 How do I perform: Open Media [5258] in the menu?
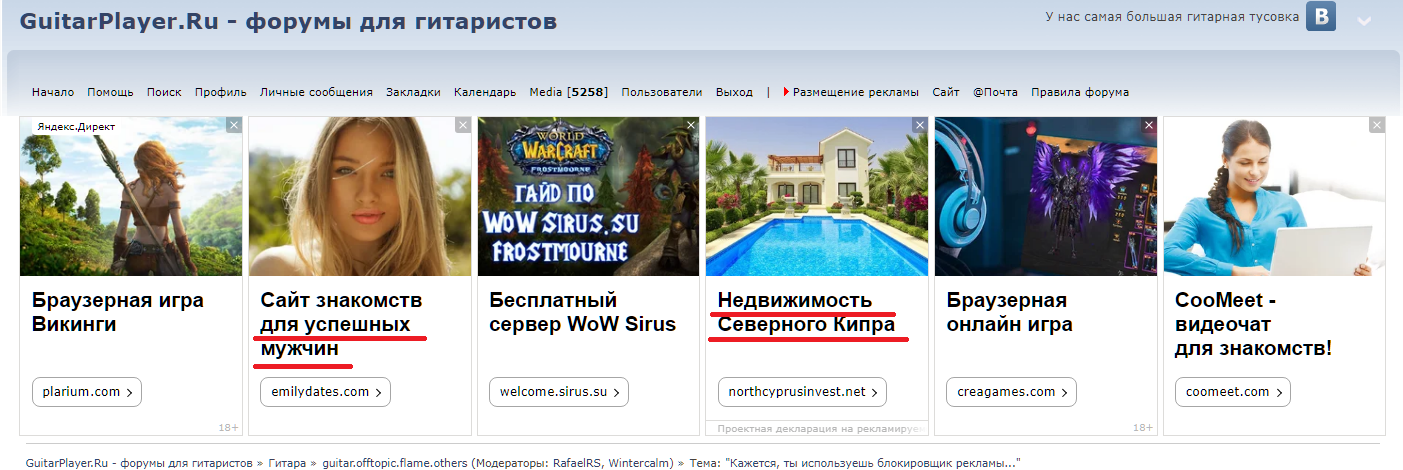click(x=569, y=92)
